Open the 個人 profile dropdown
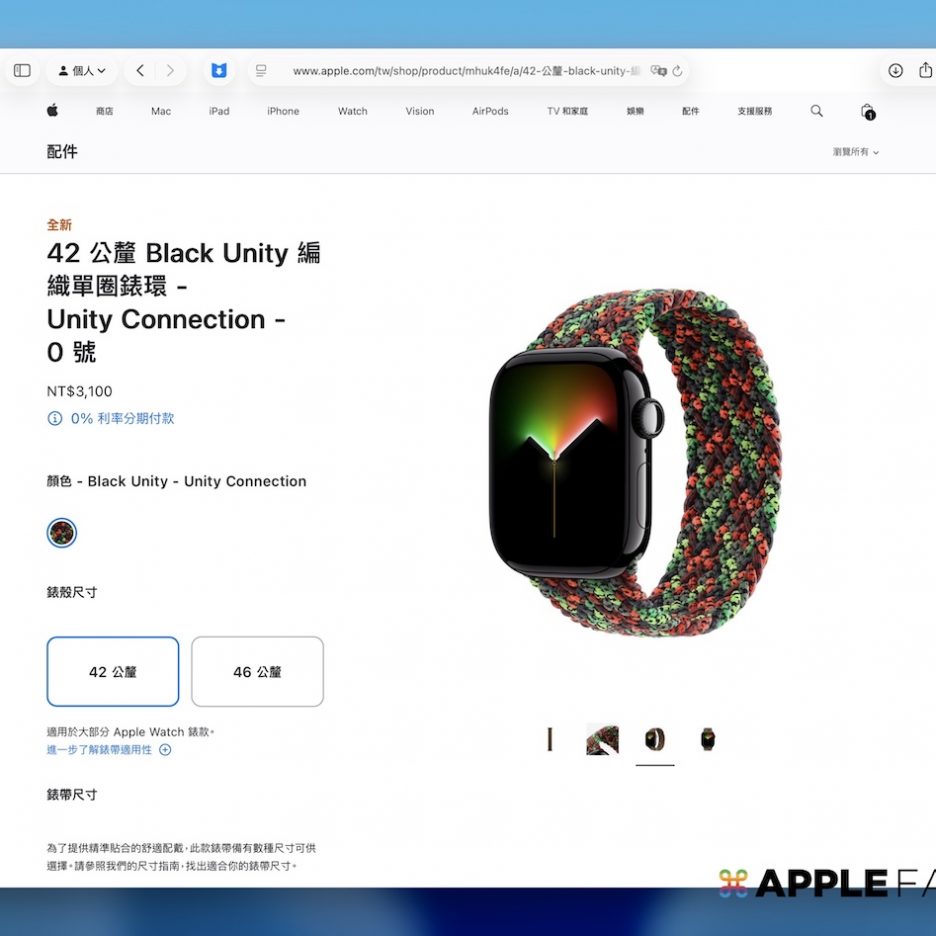Image resolution: width=936 pixels, height=936 pixels. (x=82, y=70)
